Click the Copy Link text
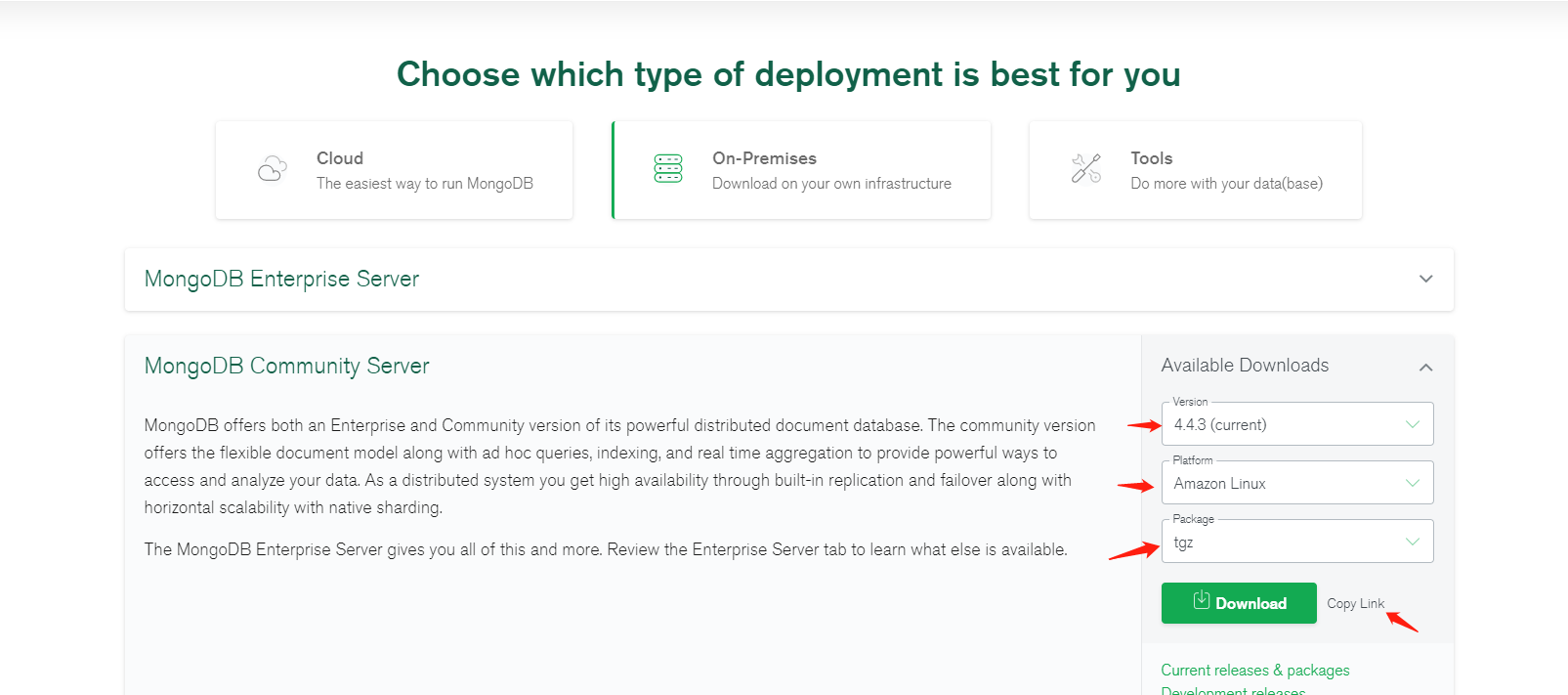Image resolution: width=1568 pixels, height=695 pixels. click(x=1355, y=603)
